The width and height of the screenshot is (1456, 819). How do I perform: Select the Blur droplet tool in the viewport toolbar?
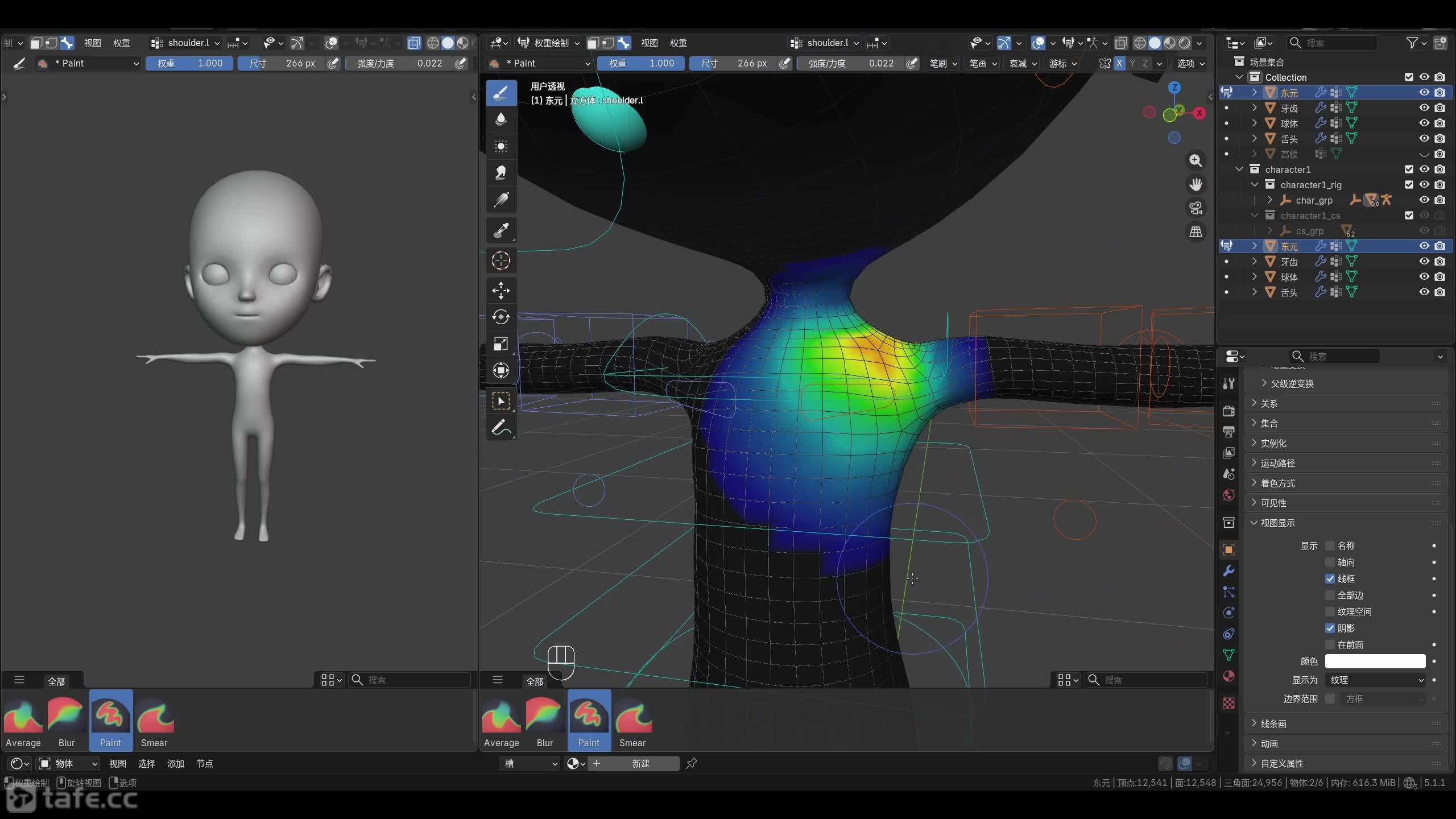point(501,119)
